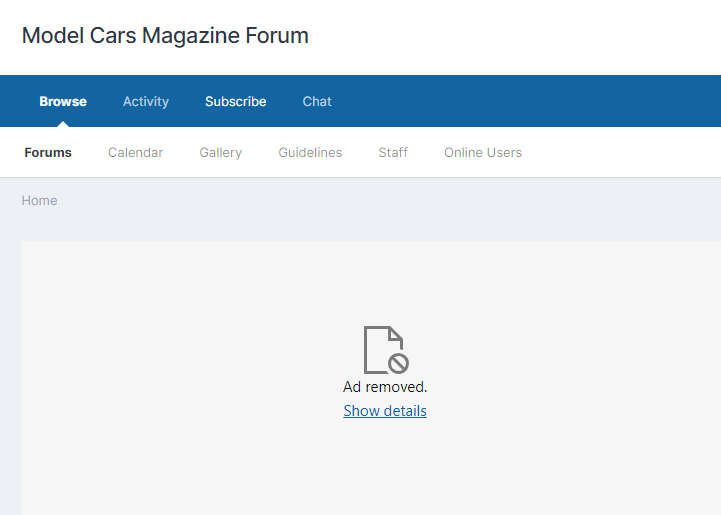Open the Gallery submenu item

(220, 153)
